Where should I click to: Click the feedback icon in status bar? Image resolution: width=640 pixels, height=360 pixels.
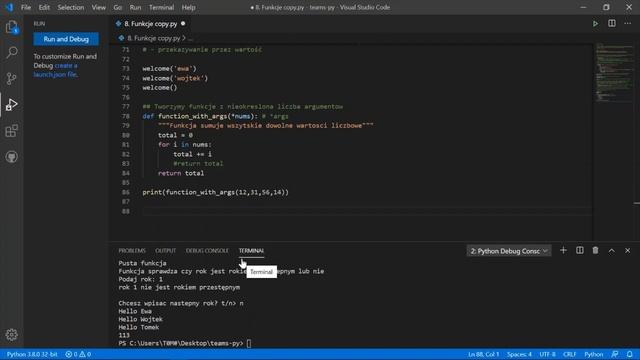[615, 354]
